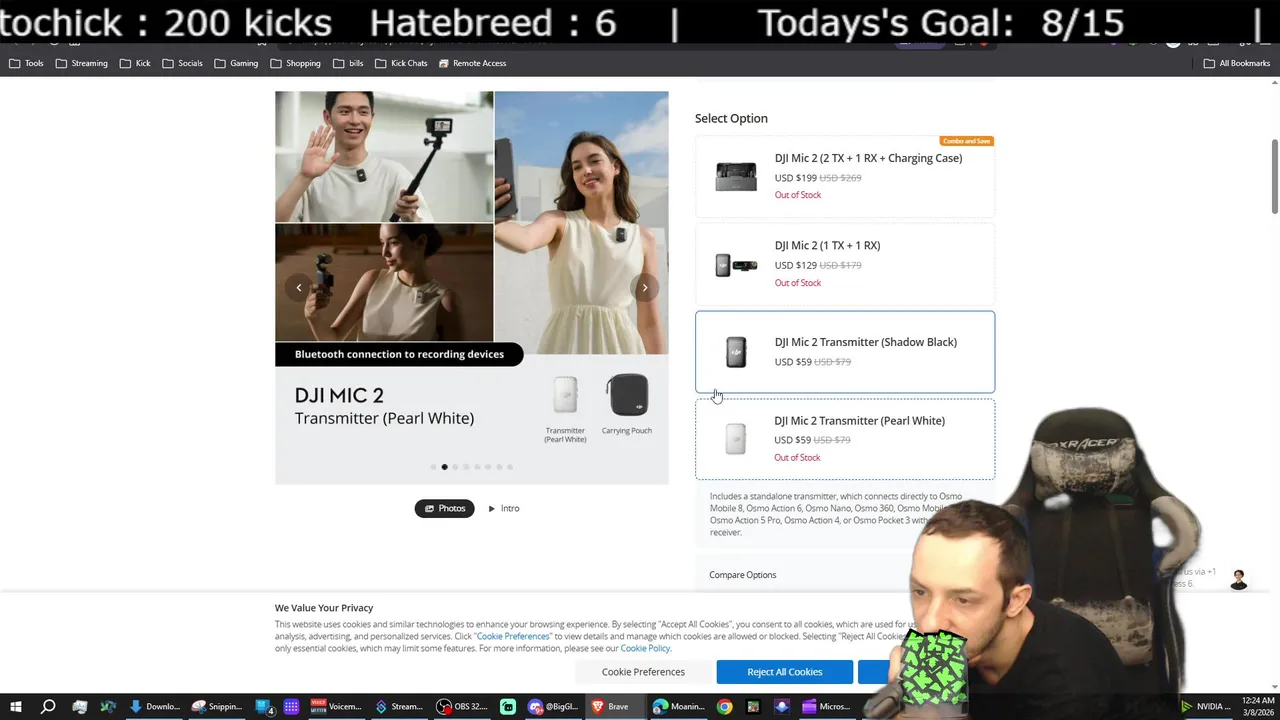The image size is (1280, 720).
Task: Switch gallery to the Photos tab
Action: pos(445,508)
